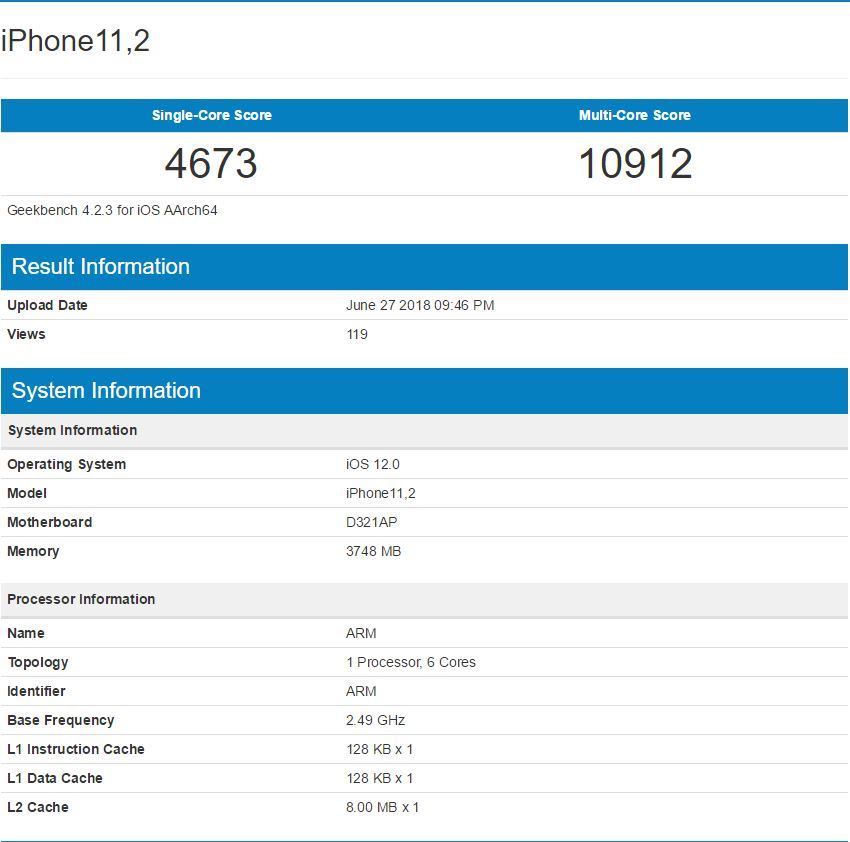This screenshot has width=850, height=842.
Task: Select the Multi-Core Score header
Action: click(x=635, y=115)
